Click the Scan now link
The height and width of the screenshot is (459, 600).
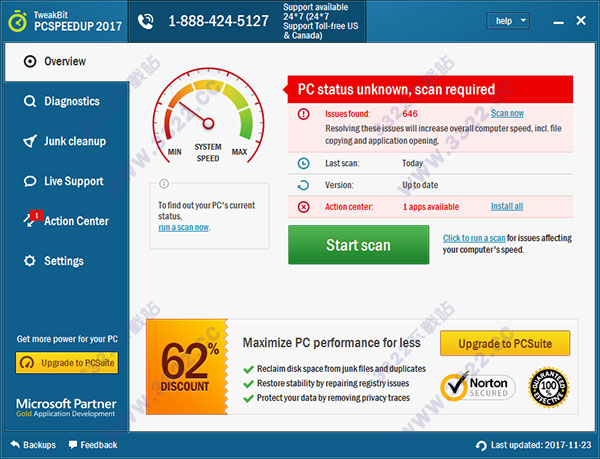pyautogui.click(x=507, y=113)
